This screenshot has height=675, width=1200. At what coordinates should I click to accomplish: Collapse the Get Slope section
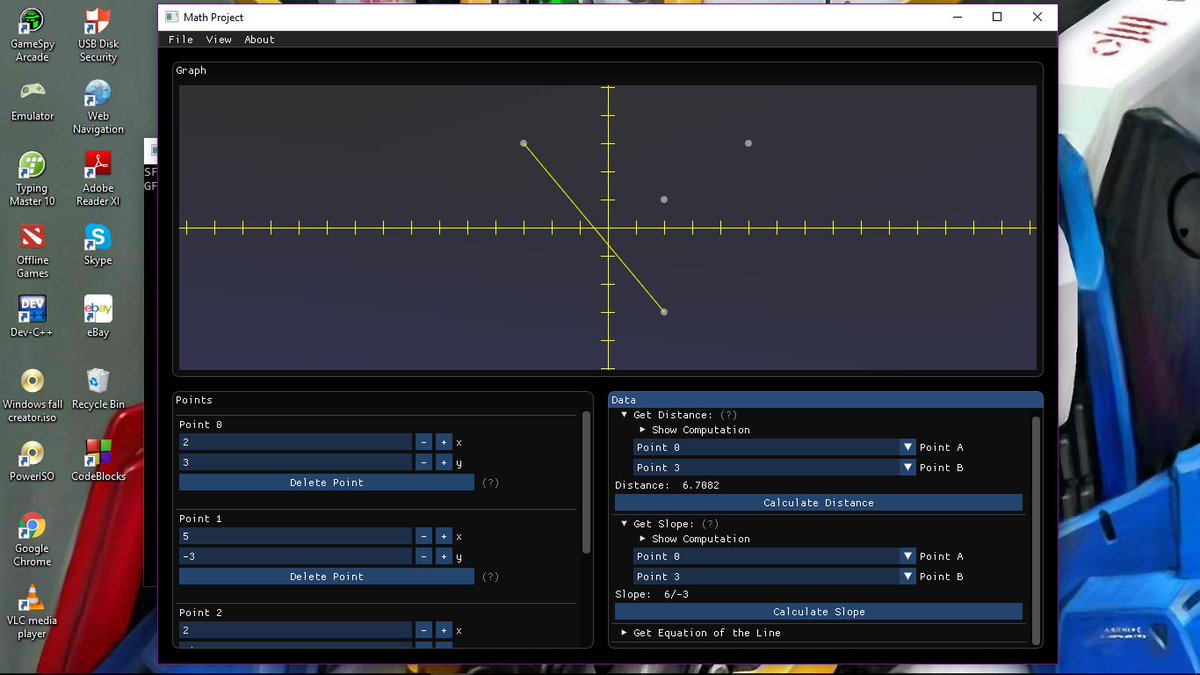(625, 523)
